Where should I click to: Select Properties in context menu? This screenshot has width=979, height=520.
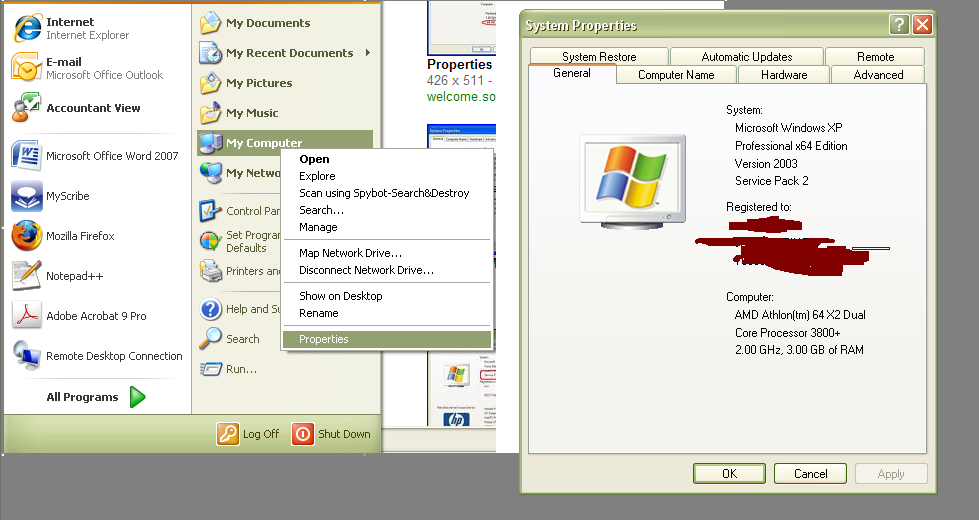point(387,339)
